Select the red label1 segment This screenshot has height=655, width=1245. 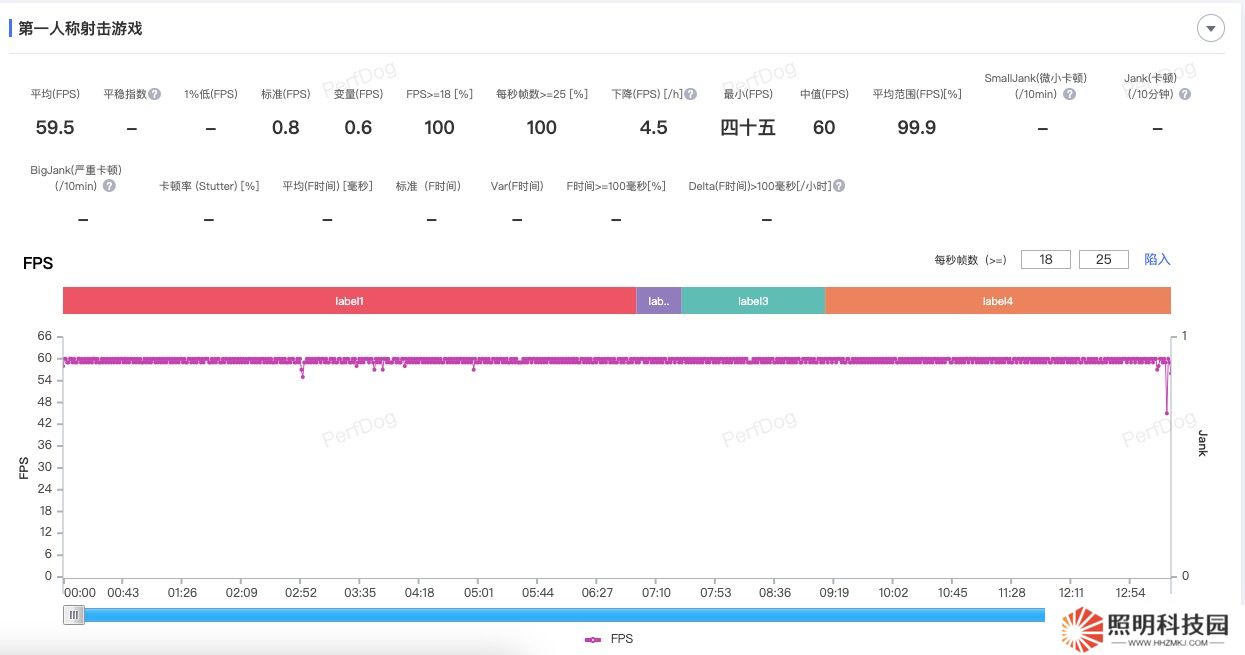(349, 301)
